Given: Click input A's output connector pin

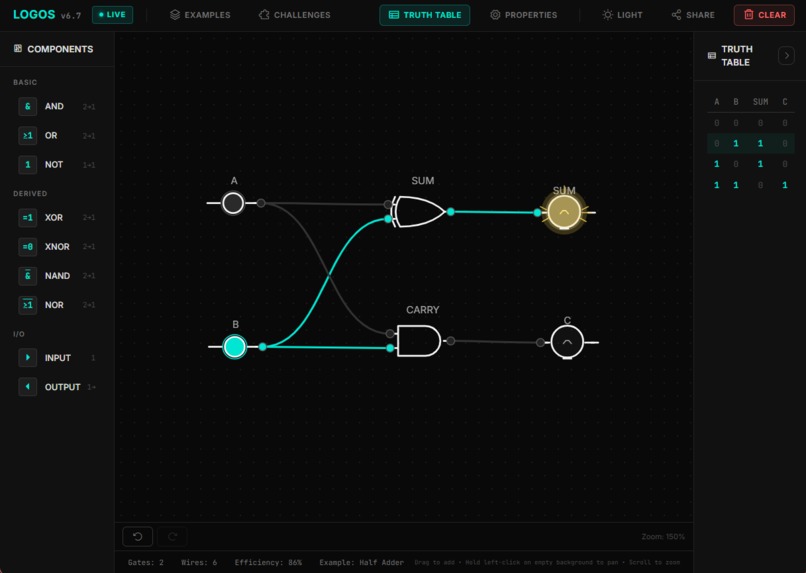Looking at the screenshot, I should pyautogui.click(x=261, y=203).
